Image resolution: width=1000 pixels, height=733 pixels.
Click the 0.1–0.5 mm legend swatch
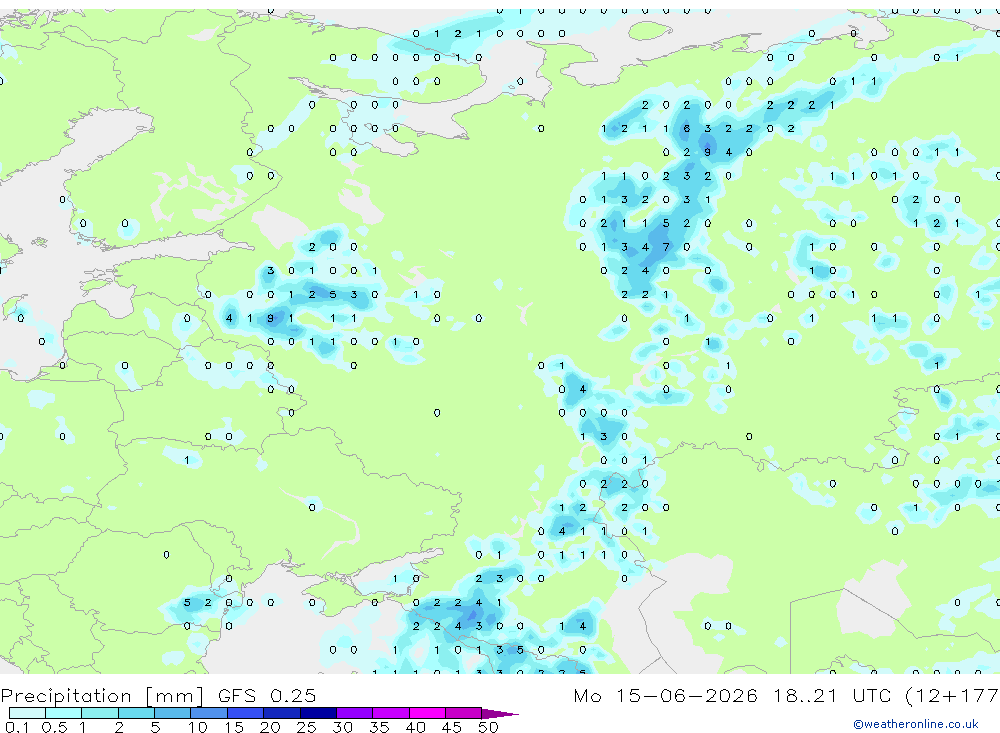pyautogui.click(x=27, y=713)
